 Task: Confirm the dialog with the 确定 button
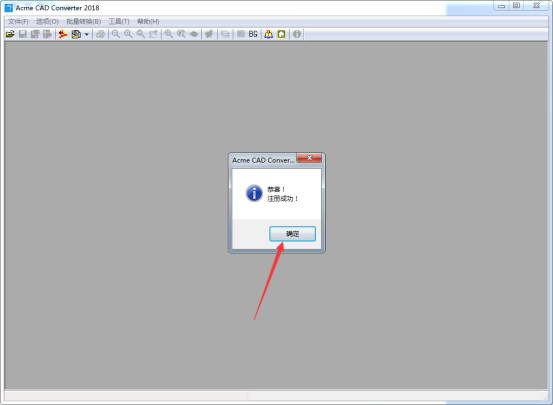292,234
